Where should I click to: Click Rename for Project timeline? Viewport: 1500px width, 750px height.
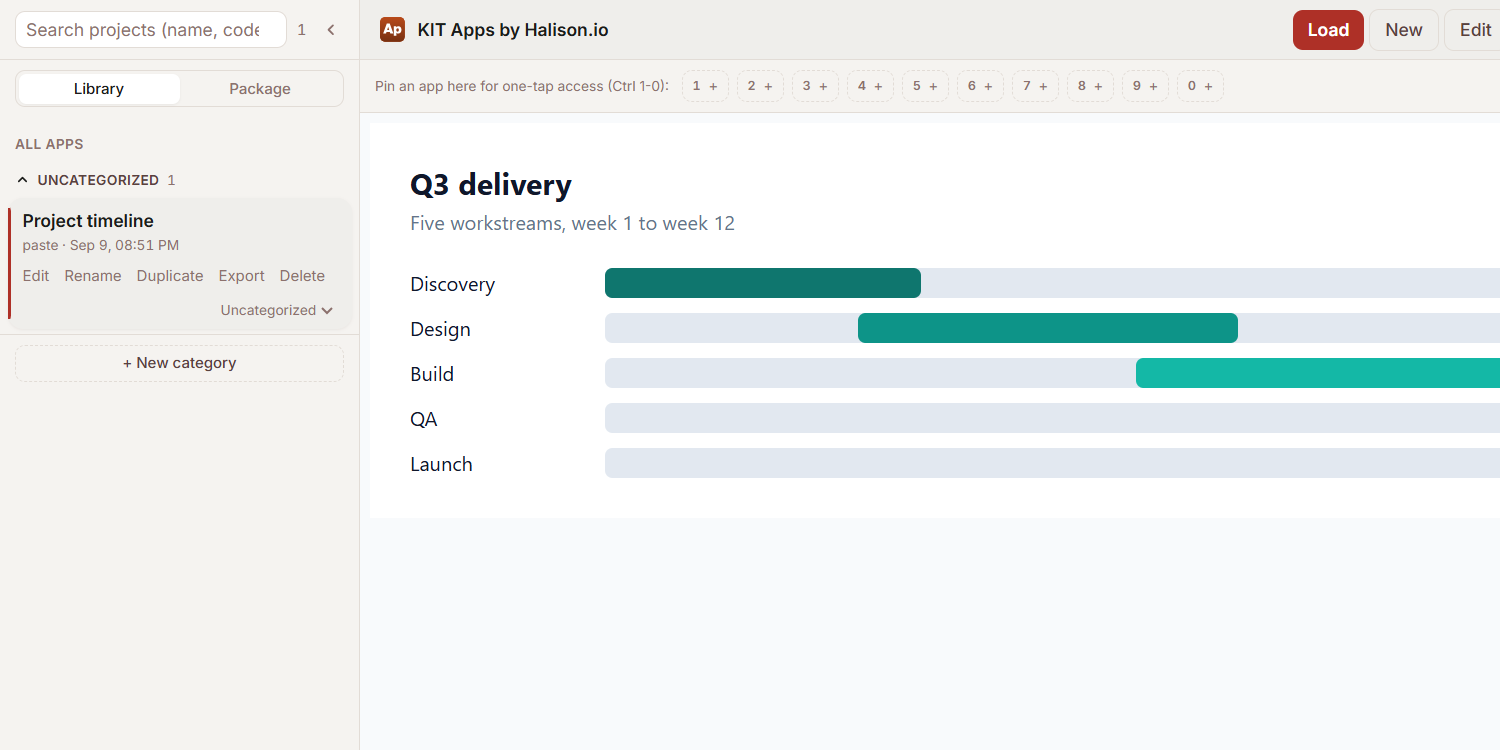[x=93, y=276]
